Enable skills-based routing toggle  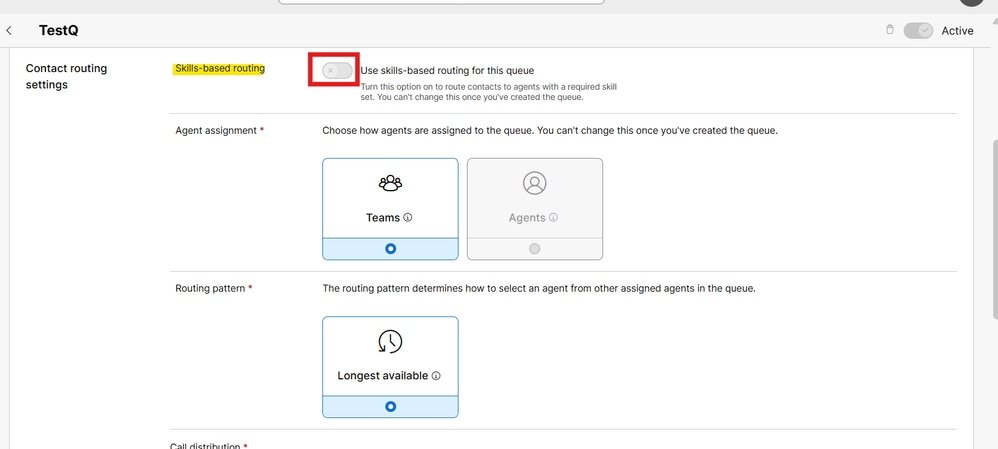point(337,71)
